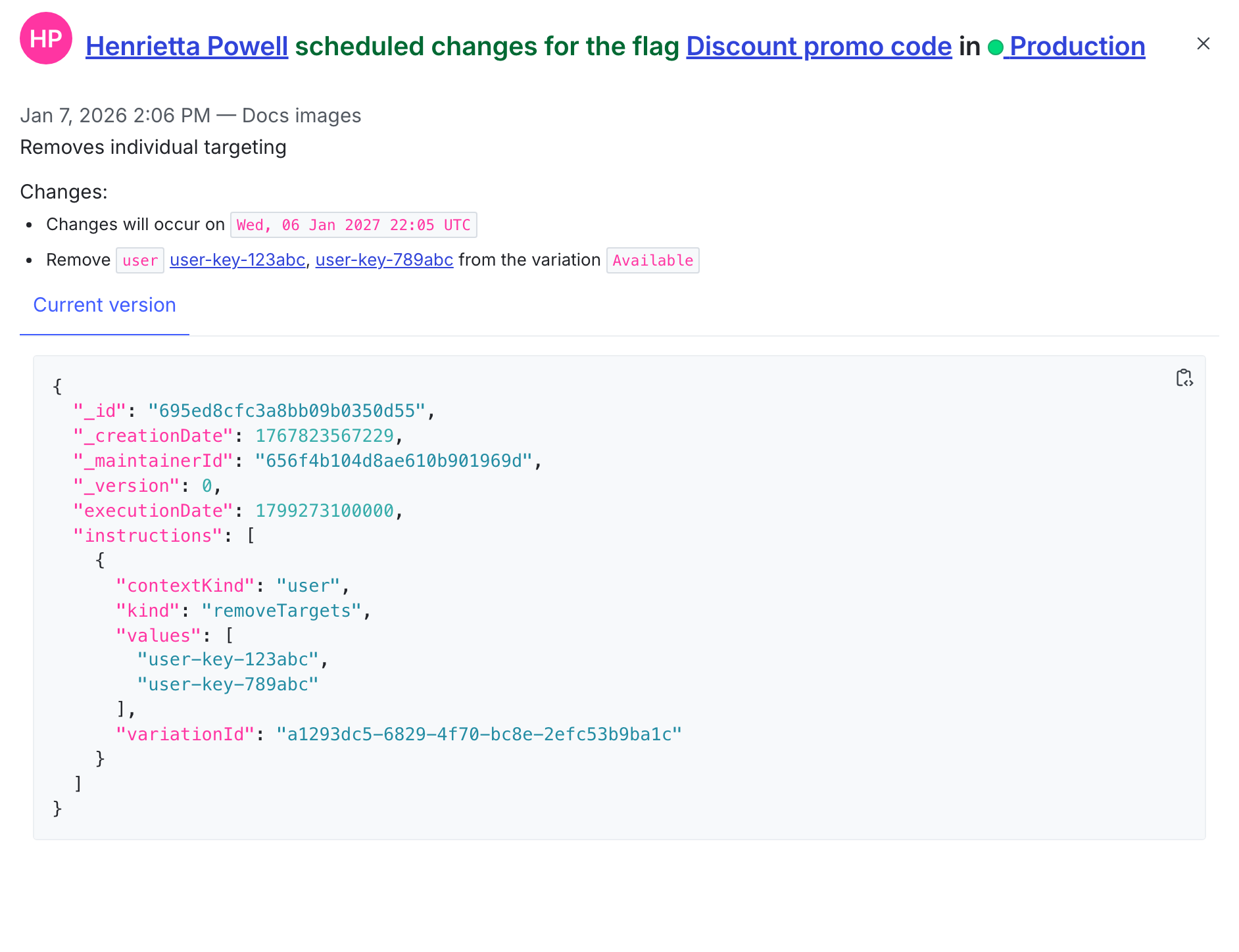Click the scheduled date Wed, 06 Jan 2027
The height and width of the screenshot is (952, 1239).
[x=353, y=225]
